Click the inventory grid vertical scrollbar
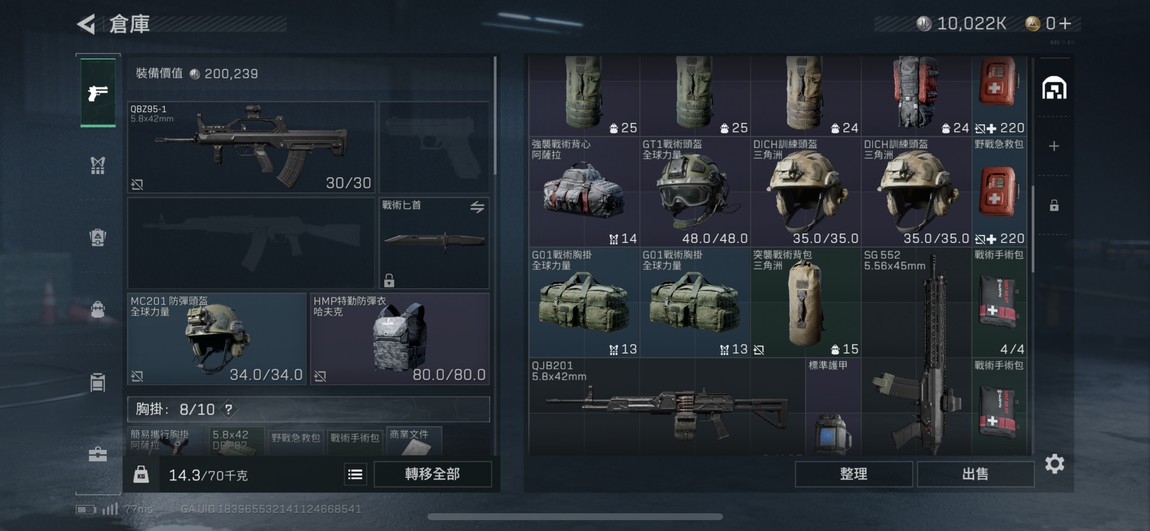Screen dimensions: 1150x531 (x=1033, y=229)
